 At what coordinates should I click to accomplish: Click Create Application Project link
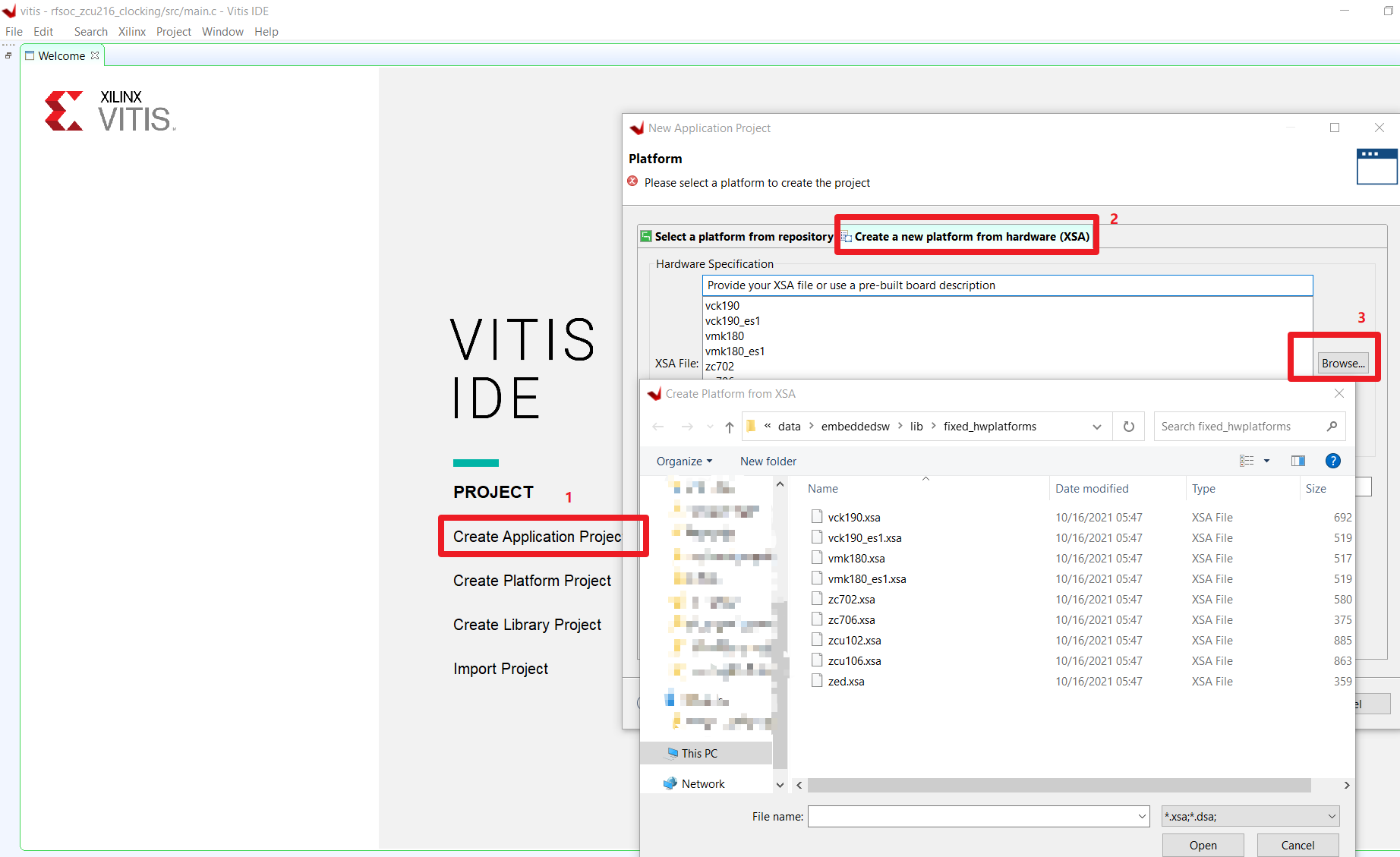[x=537, y=536]
